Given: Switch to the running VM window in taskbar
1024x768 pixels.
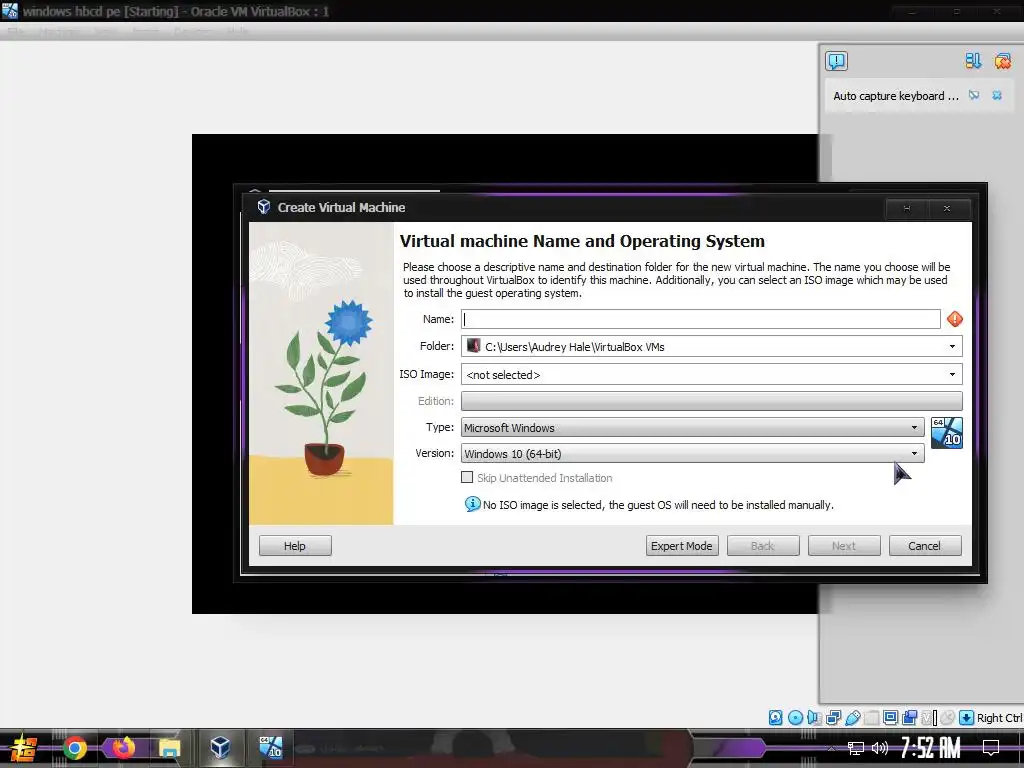Looking at the screenshot, I should point(270,746).
